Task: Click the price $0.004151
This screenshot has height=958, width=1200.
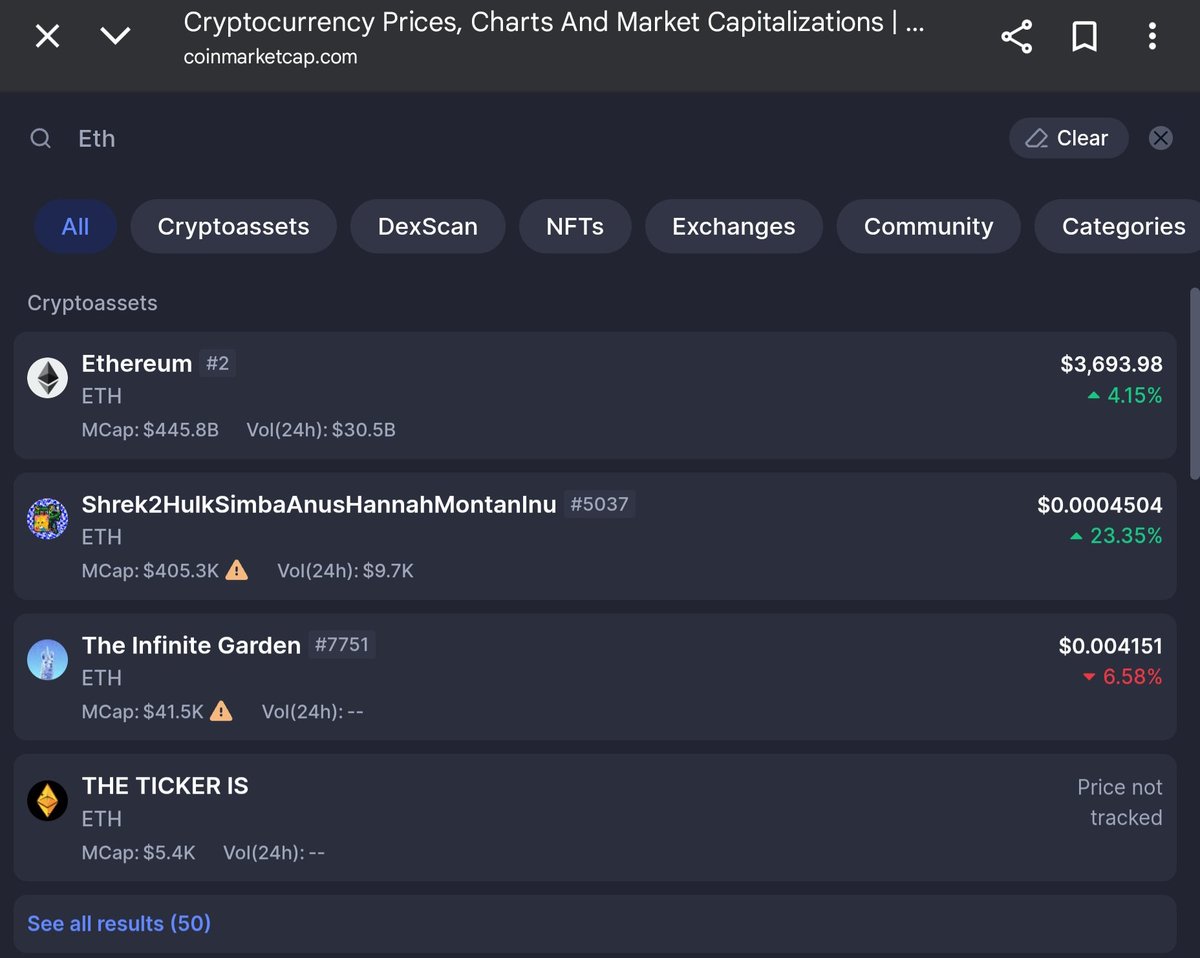Action: (x=1111, y=646)
